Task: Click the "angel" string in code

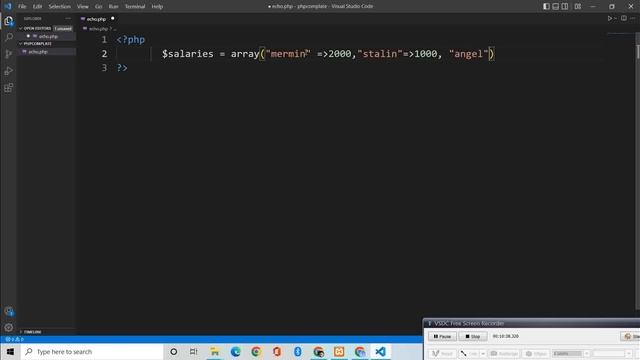Action: point(469,53)
